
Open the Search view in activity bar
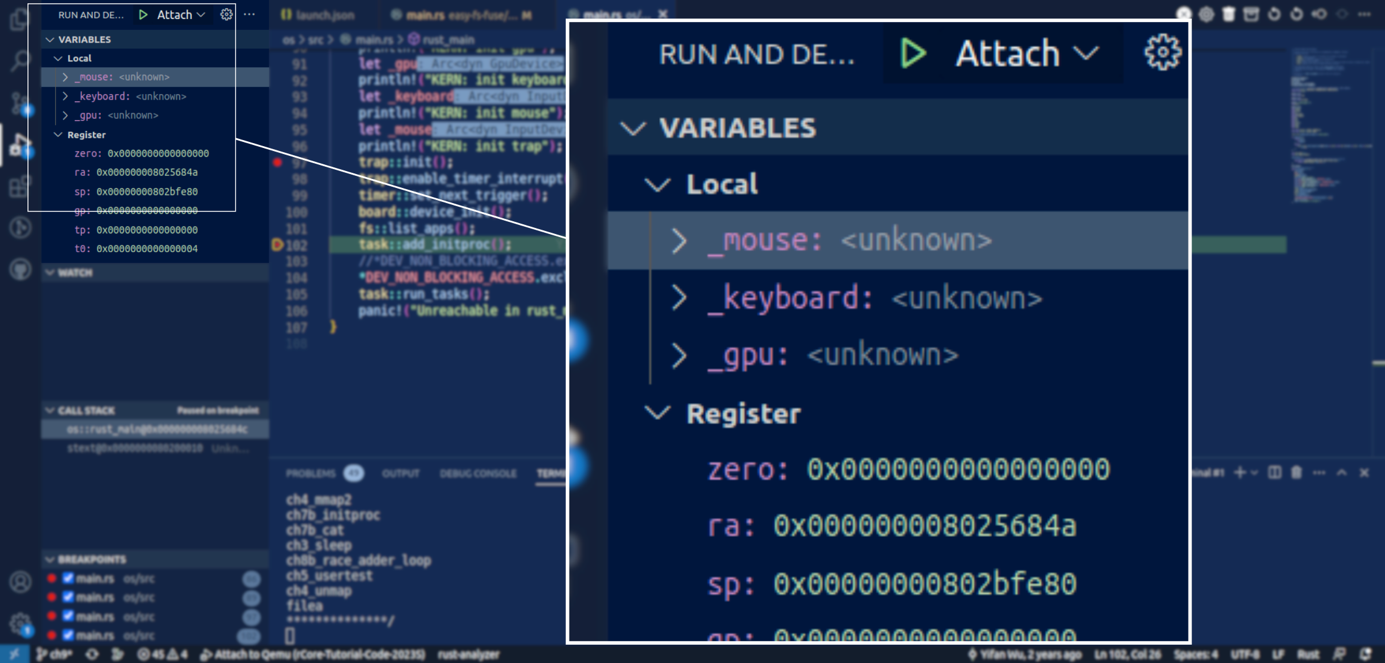click(x=19, y=61)
